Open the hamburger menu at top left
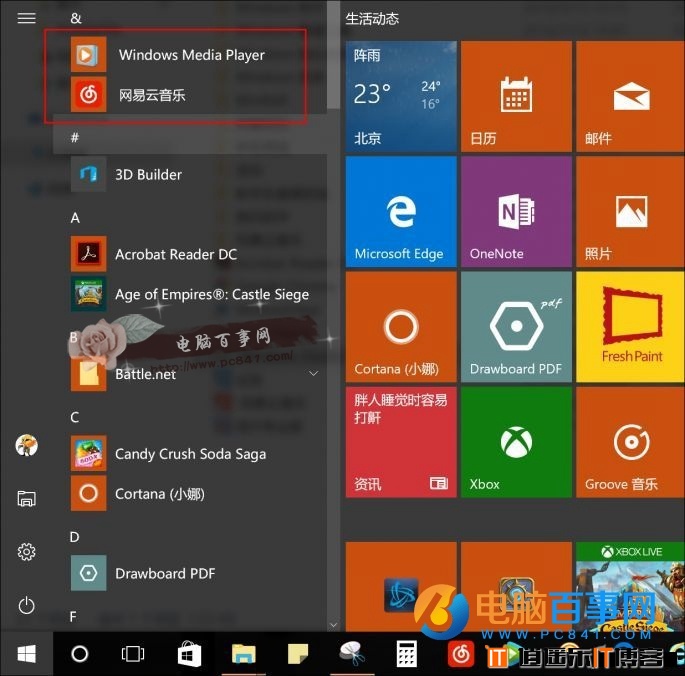 pyautogui.click(x=26, y=18)
